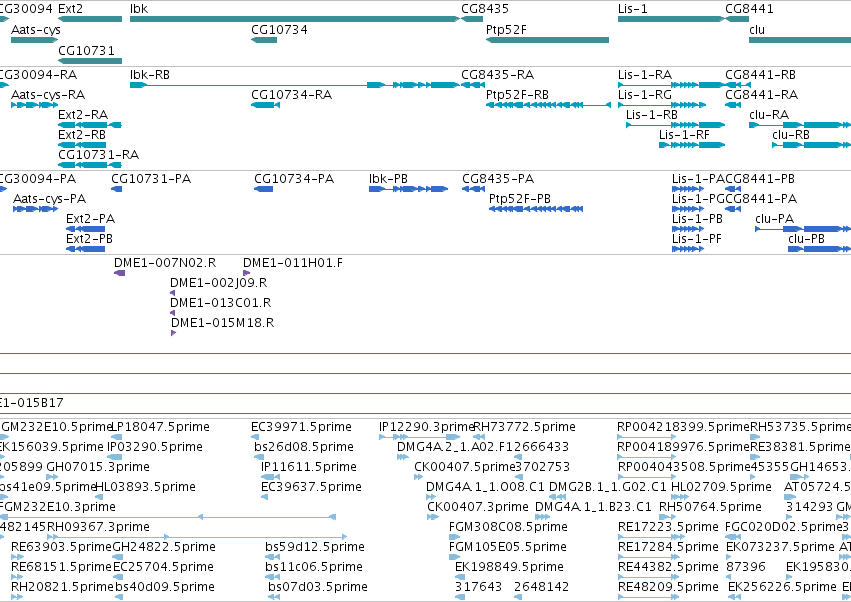Click the clu-RA transcript label
This screenshot has height=602, width=851.
pos(769,115)
